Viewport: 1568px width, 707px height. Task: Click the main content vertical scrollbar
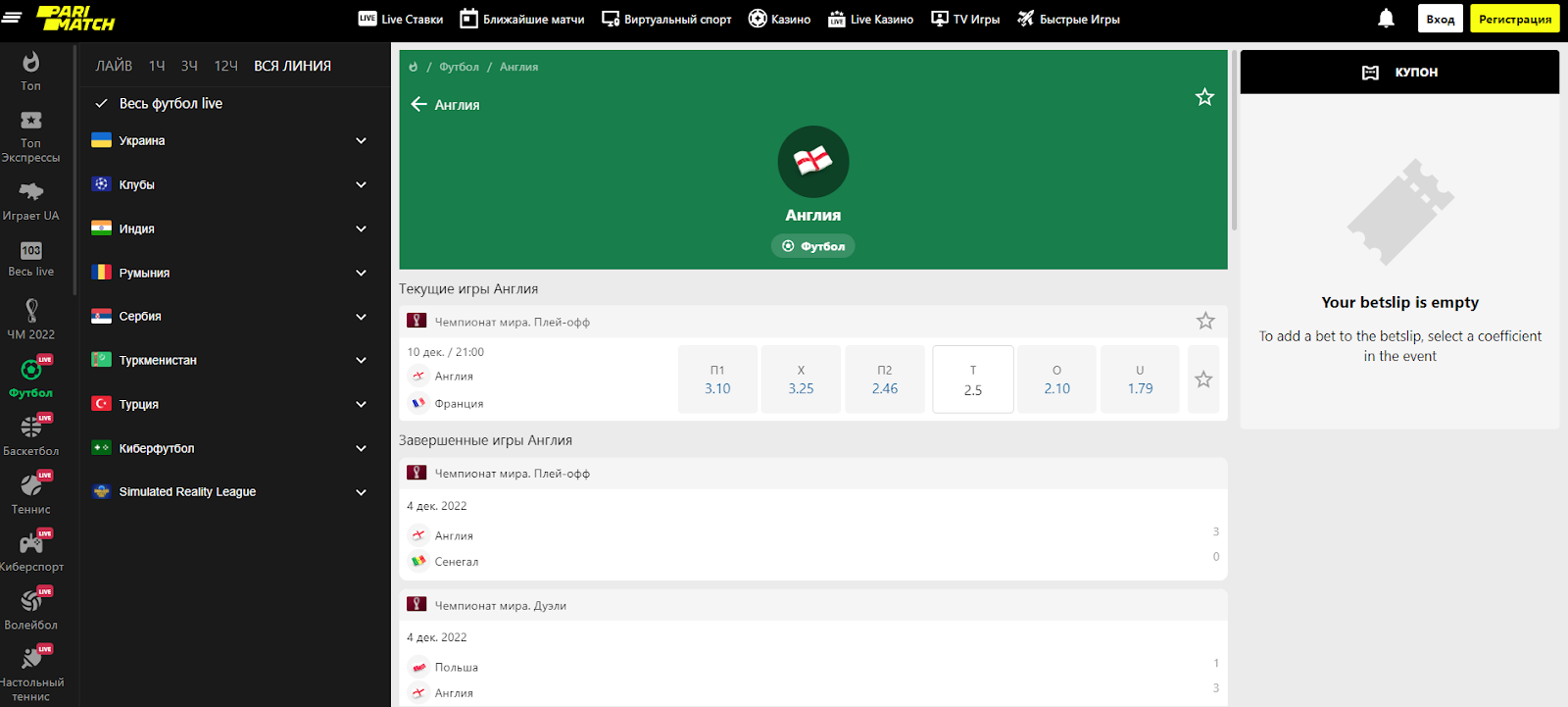(x=1234, y=142)
